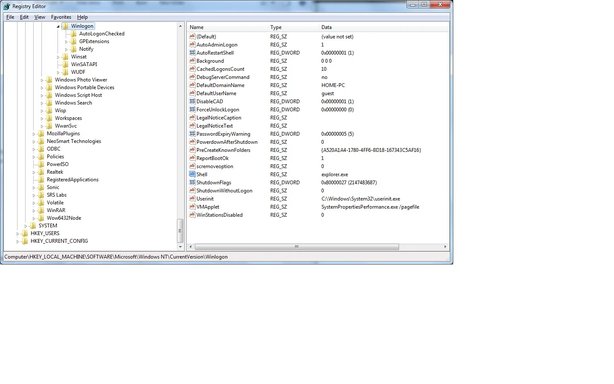This screenshot has height=384, width=614.
Task: Click the tree pane scroll down arrow
Action: pyautogui.click(x=181, y=247)
